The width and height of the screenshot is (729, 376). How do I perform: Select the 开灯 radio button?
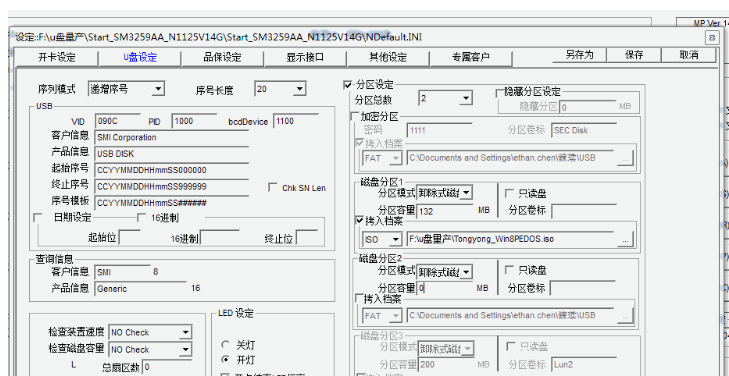click(226, 360)
